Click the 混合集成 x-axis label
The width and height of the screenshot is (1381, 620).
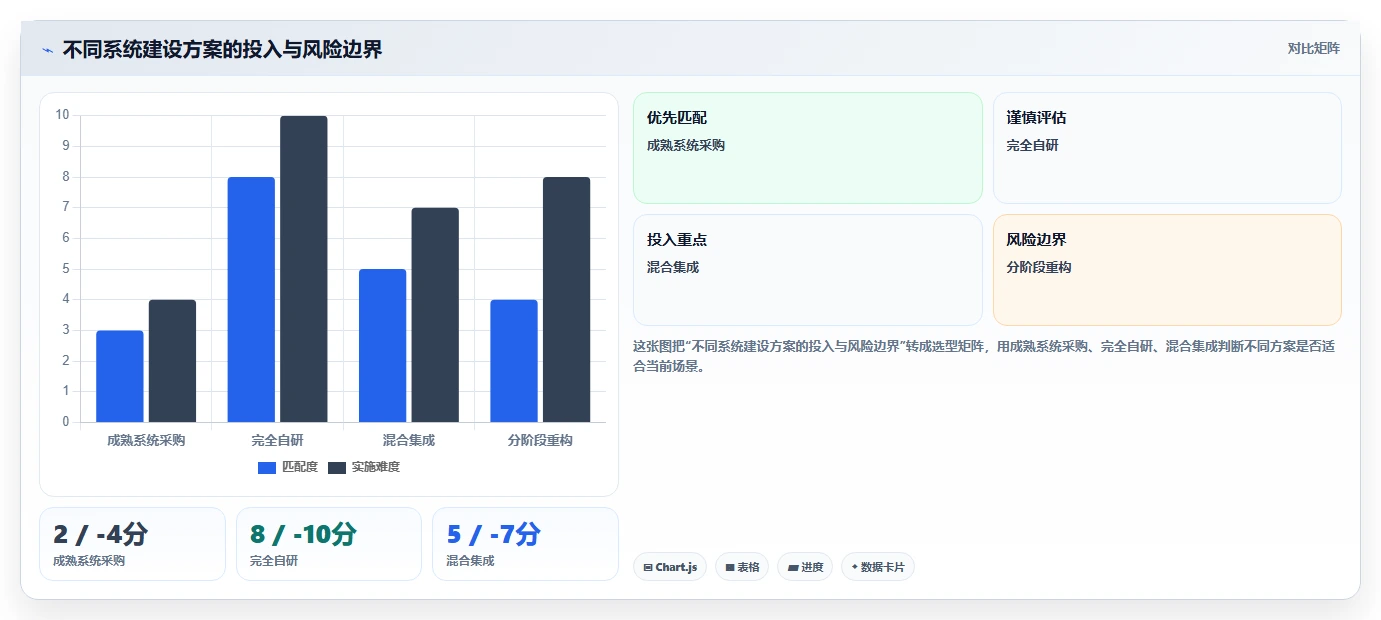tap(409, 440)
